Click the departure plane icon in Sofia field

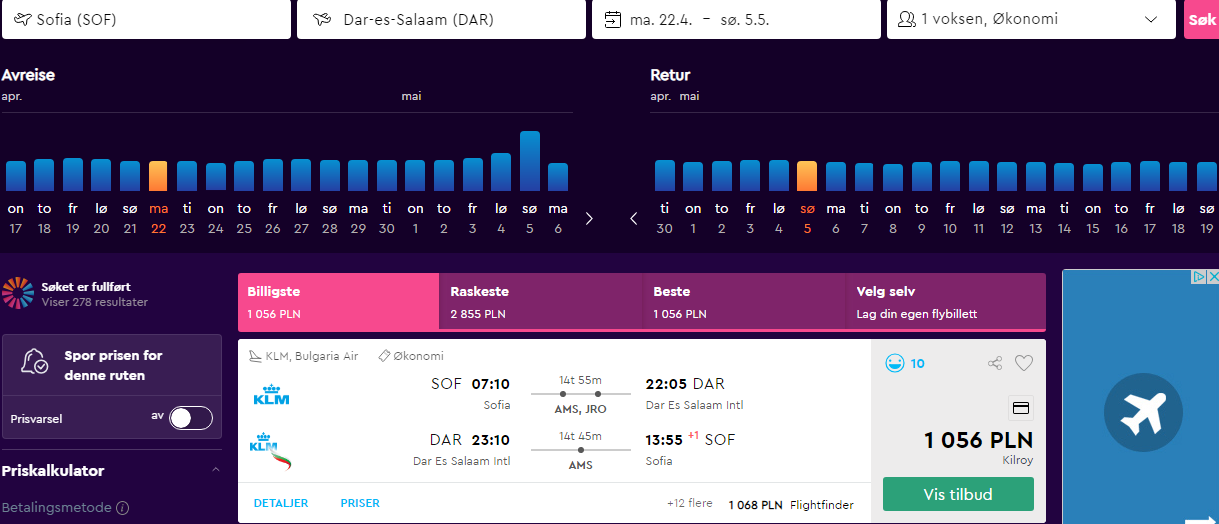click(22, 19)
